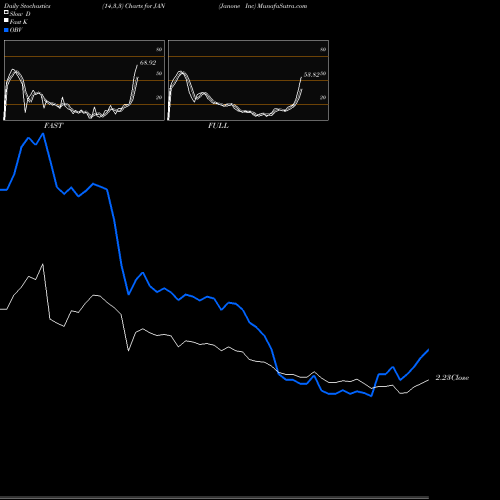
Task: Click the 20 axis label in FULL chart
Action: [323, 97]
